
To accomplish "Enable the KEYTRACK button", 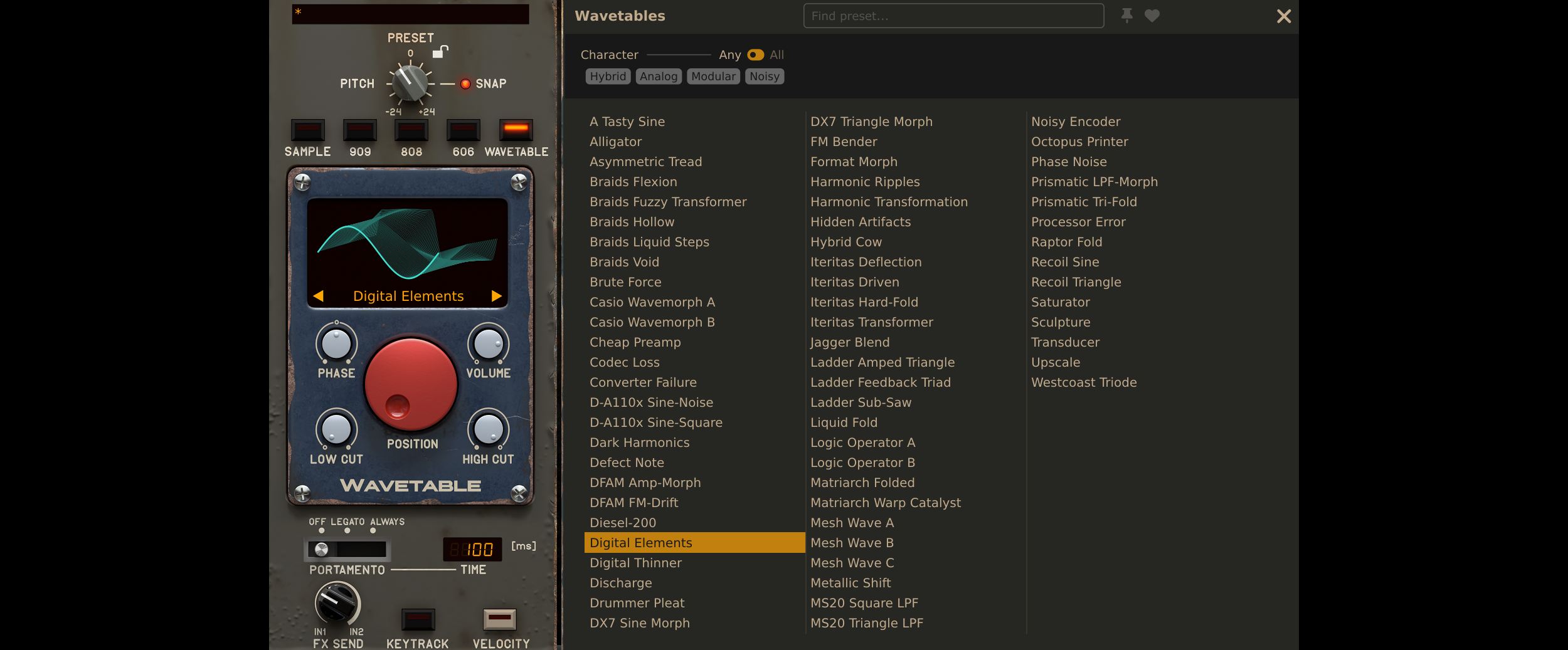I will [x=418, y=619].
